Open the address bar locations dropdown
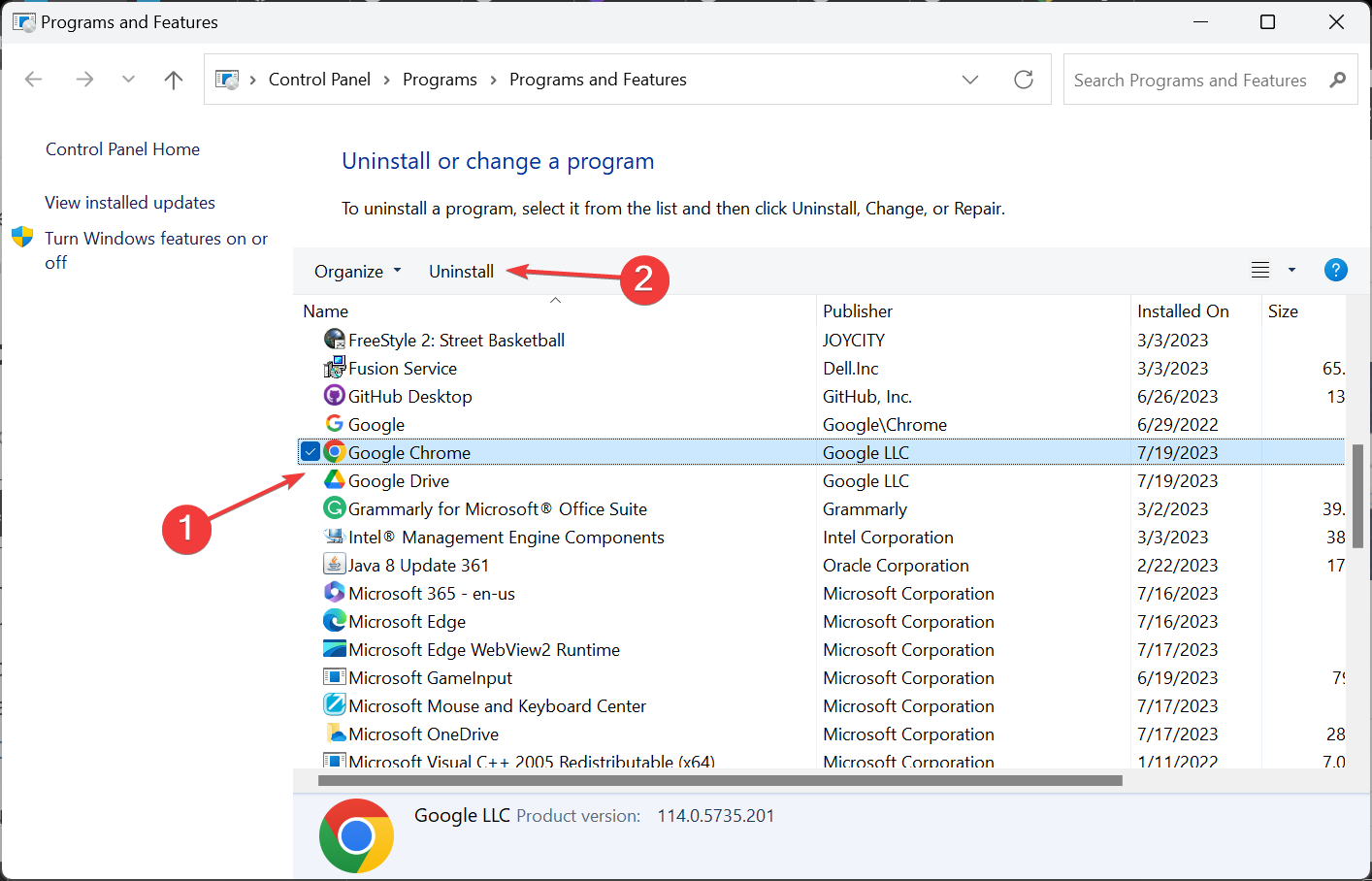Viewport: 1372px width, 881px height. (969, 80)
